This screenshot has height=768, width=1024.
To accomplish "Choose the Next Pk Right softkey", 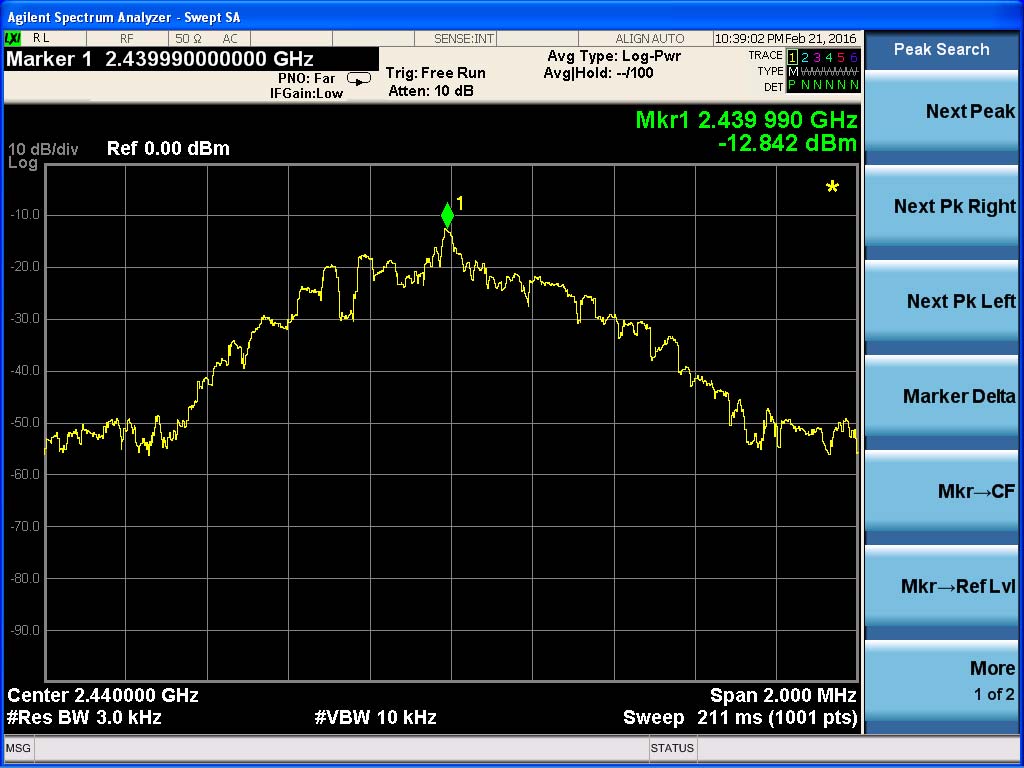I will tap(942, 206).
